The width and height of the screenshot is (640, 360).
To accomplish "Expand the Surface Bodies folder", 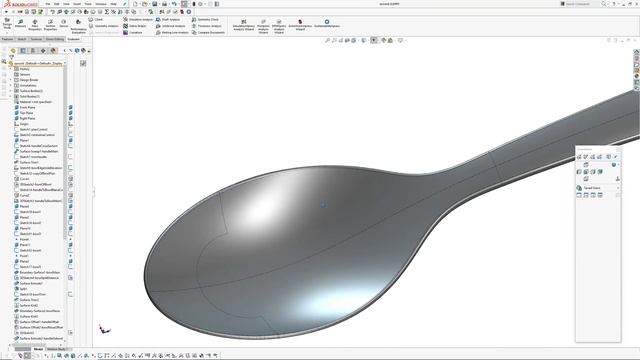I will 11,91.
